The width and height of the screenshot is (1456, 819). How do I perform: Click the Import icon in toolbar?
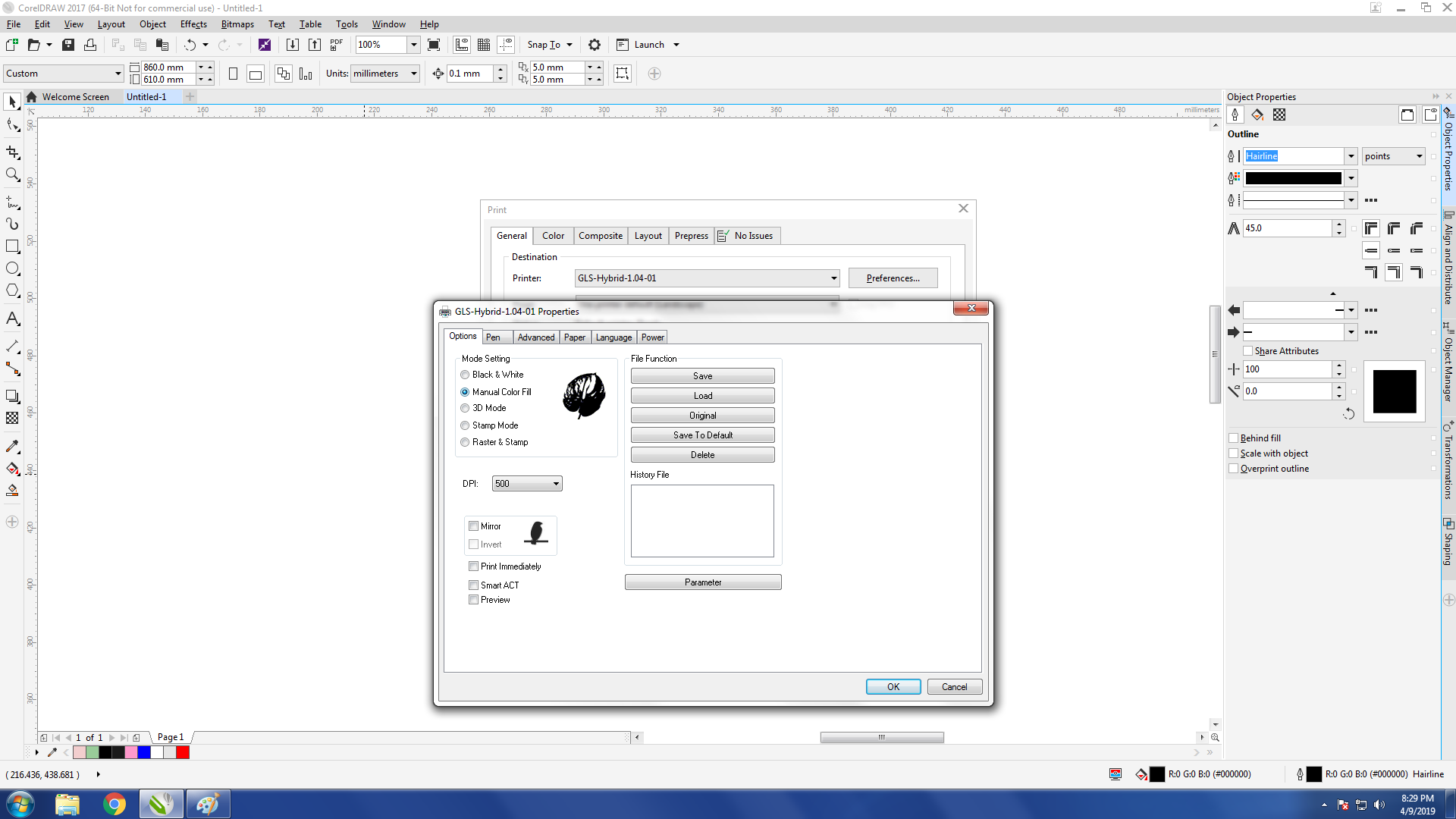point(292,45)
